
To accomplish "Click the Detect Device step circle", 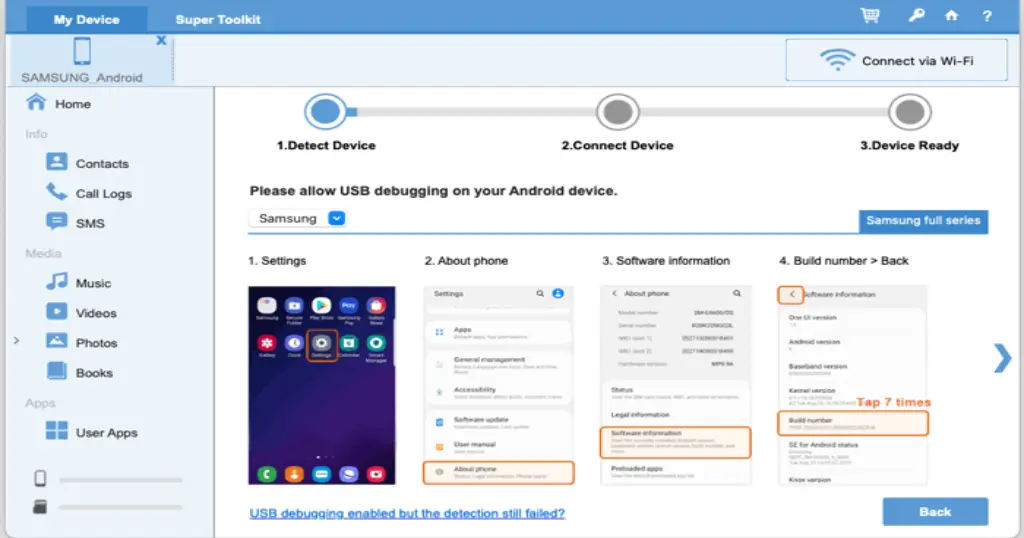I will 325,112.
